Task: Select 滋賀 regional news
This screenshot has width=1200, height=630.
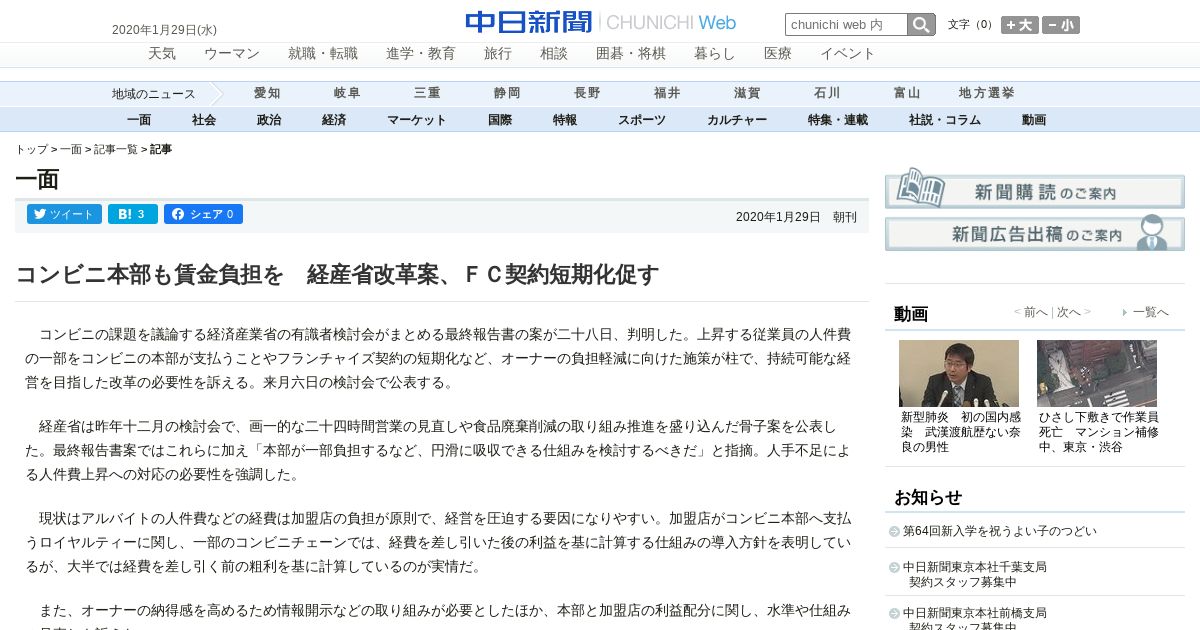Action: [747, 93]
